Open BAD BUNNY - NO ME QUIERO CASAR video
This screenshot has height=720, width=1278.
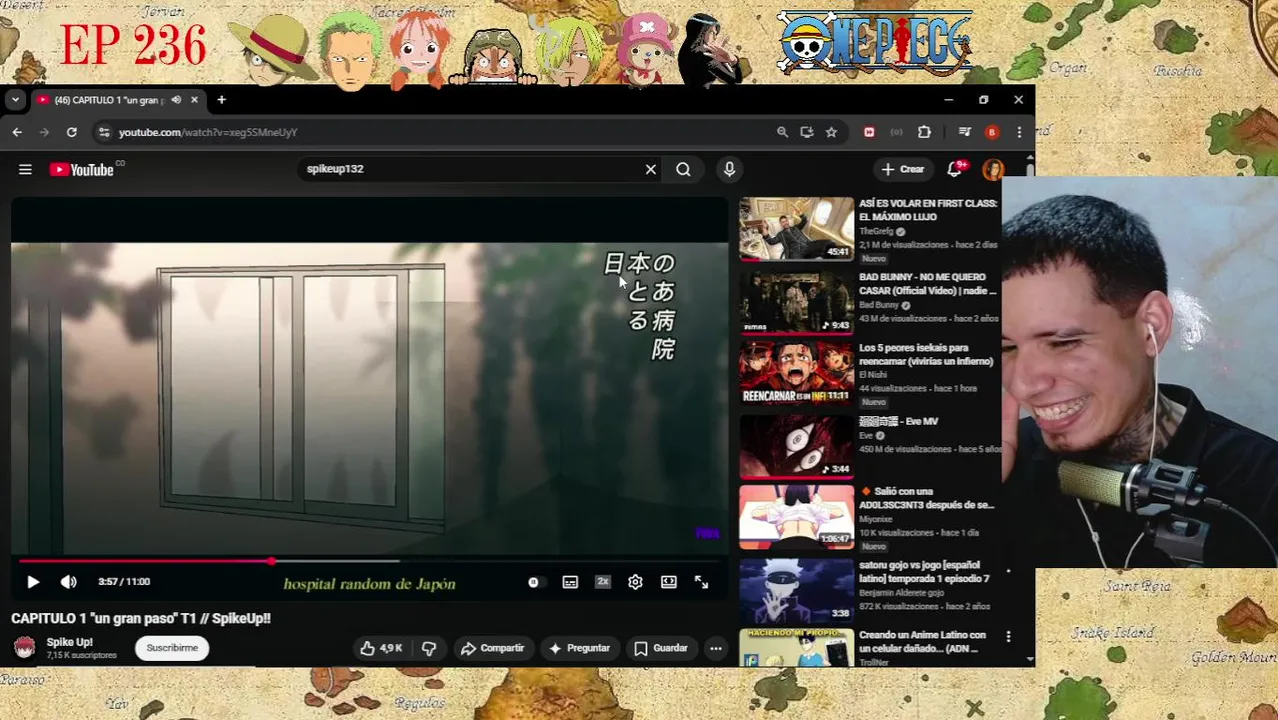click(x=927, y=284)
